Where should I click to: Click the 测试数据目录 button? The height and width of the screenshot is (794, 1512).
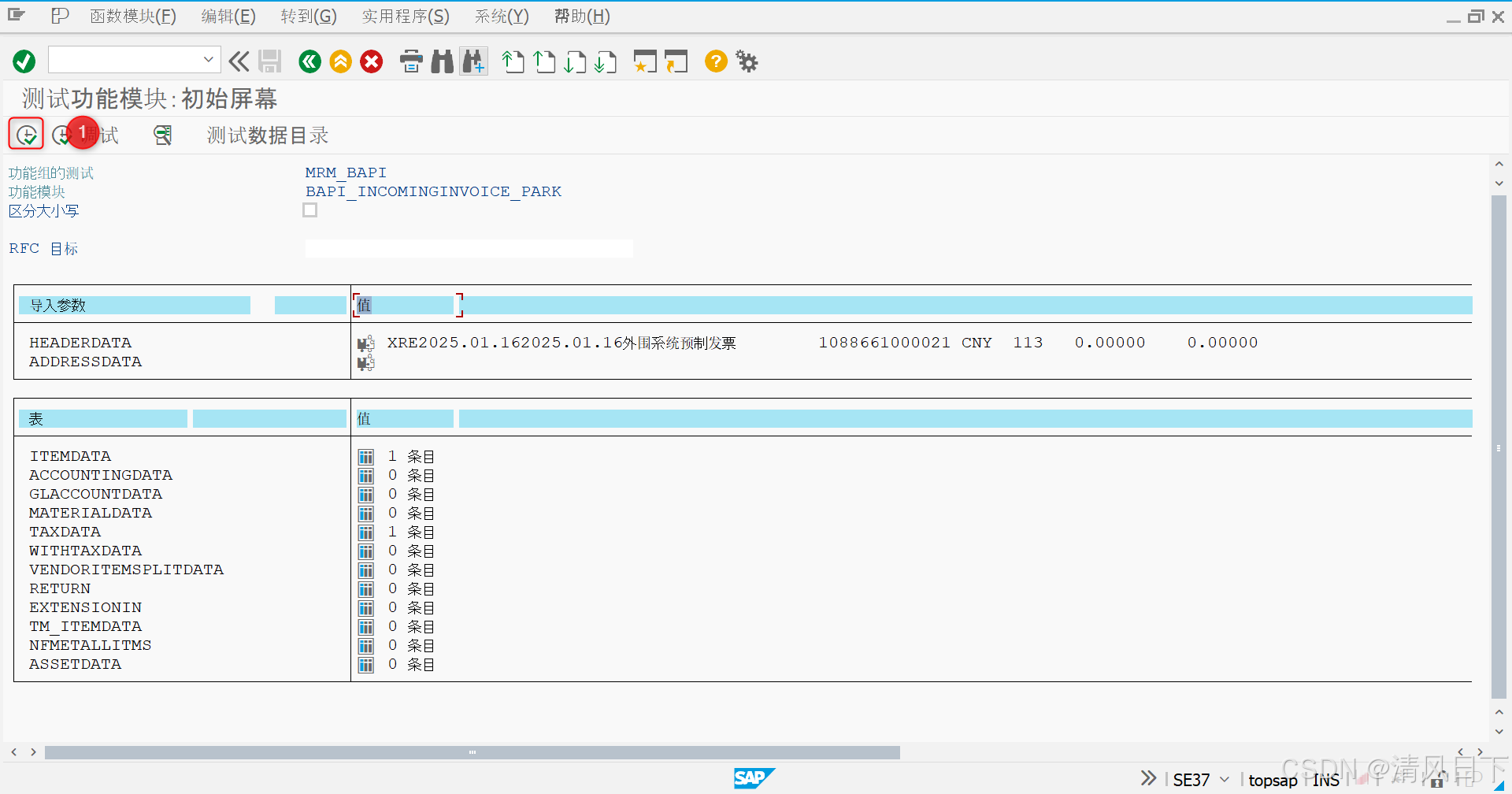pos(266,135)
